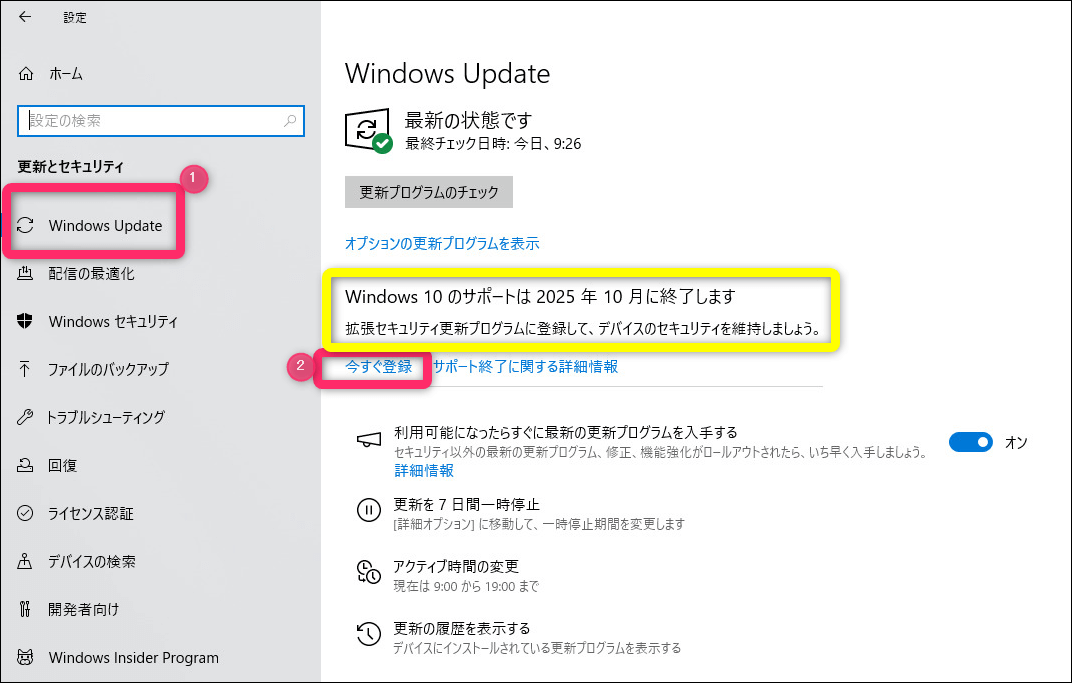The image size is (1072, 683).
Task: Click the Home house icon
Action: pos(25,73)
